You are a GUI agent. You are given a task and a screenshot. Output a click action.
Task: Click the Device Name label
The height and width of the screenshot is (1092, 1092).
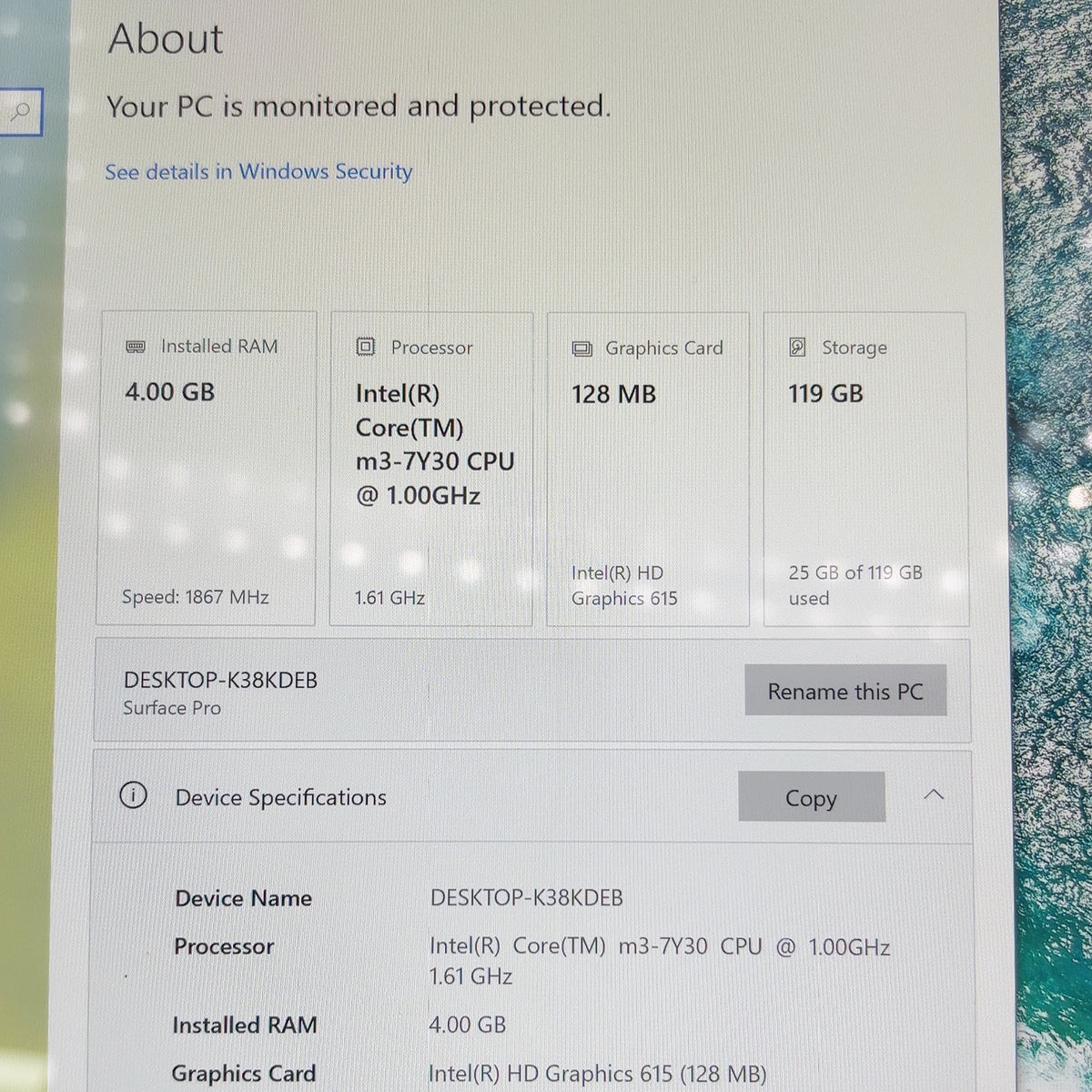pyautogui.click(x=244, y=898)
